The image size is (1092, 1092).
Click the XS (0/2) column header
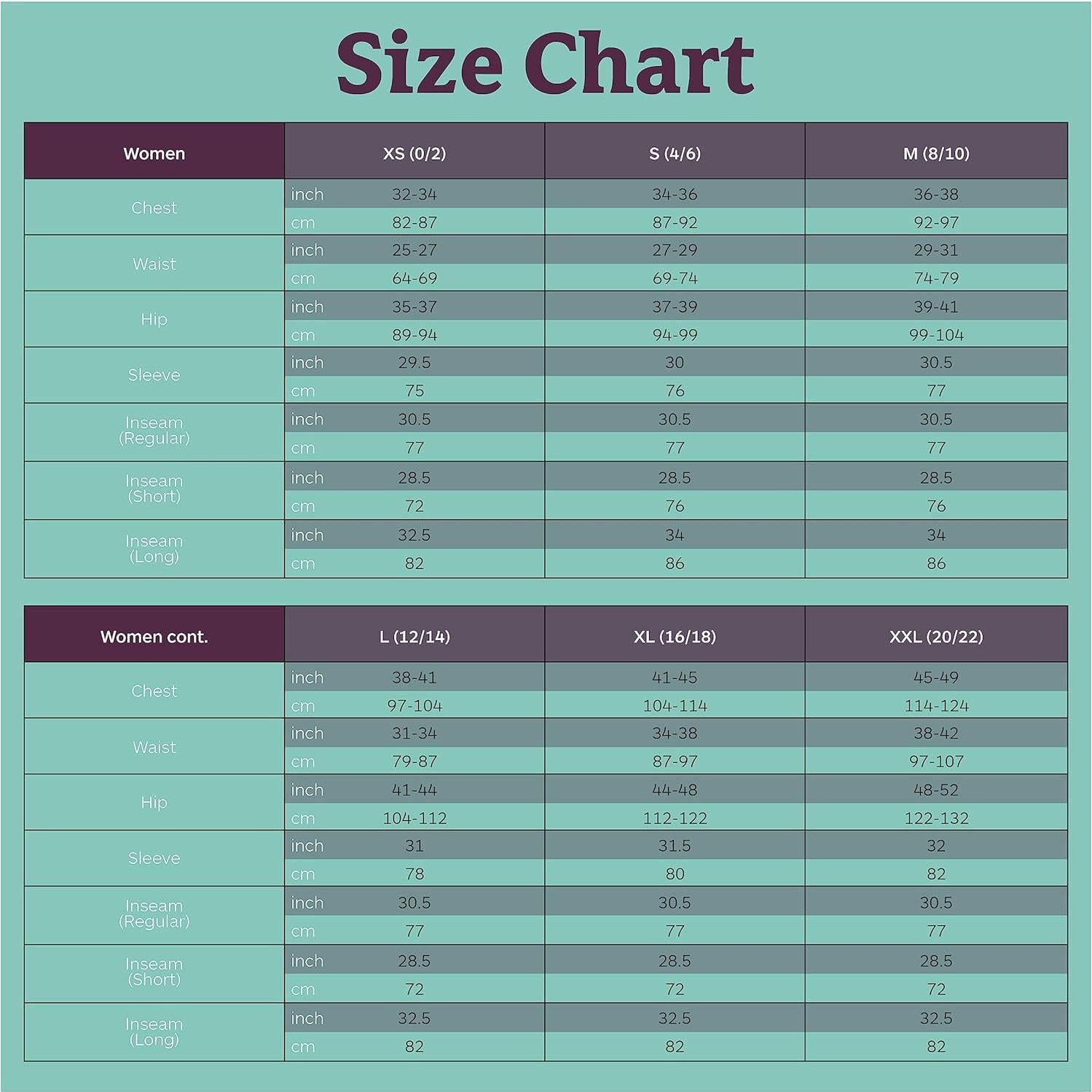(x=414, y=153)
